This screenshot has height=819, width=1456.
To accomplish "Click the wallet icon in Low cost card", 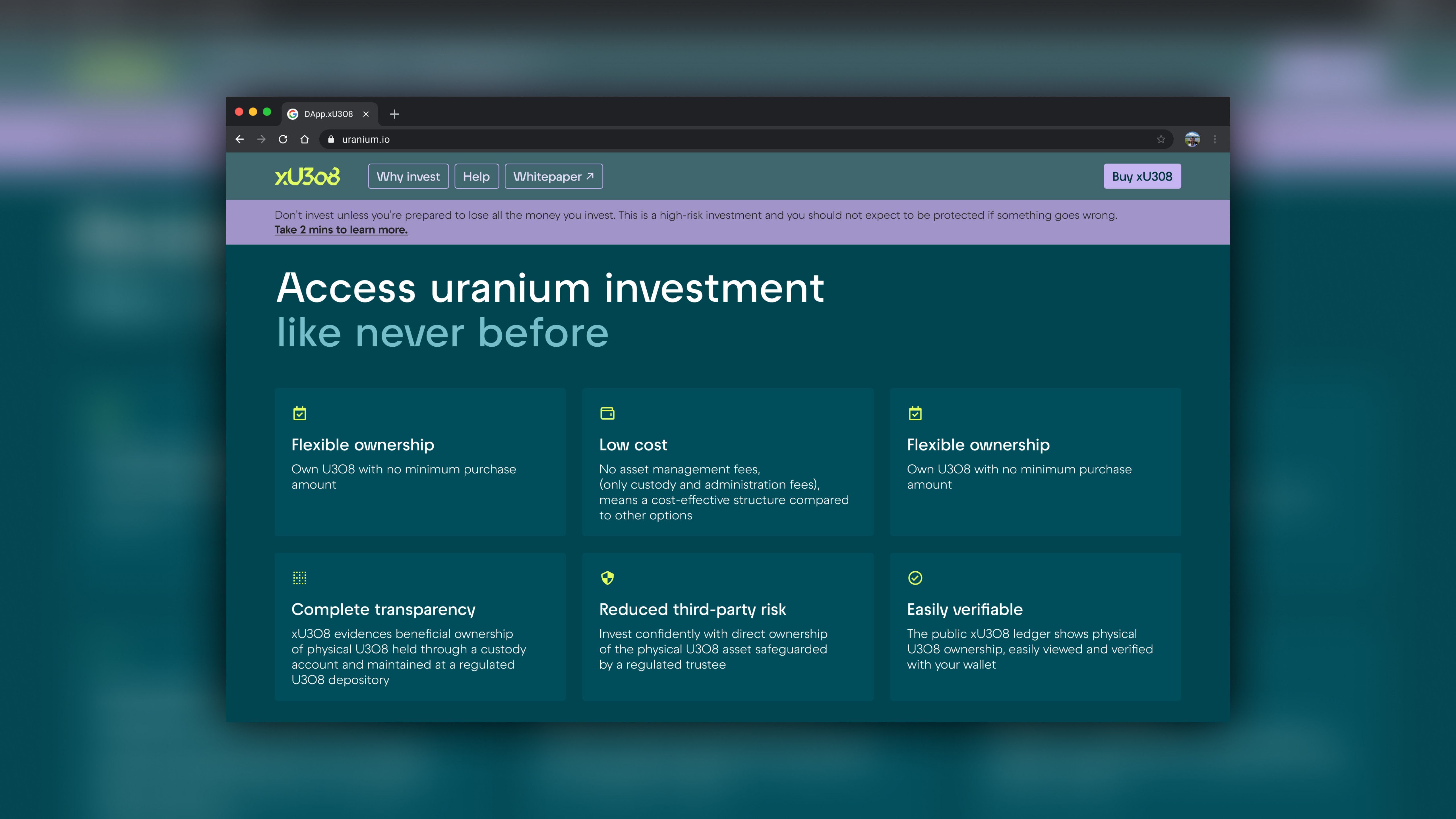I will click(x=607, y=413).
